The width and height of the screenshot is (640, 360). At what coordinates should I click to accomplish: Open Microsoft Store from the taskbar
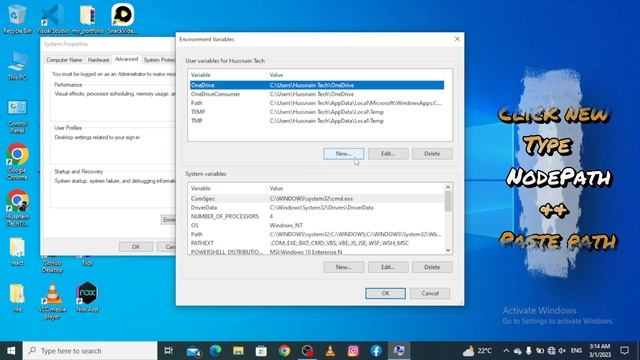[x=261, y=351]
